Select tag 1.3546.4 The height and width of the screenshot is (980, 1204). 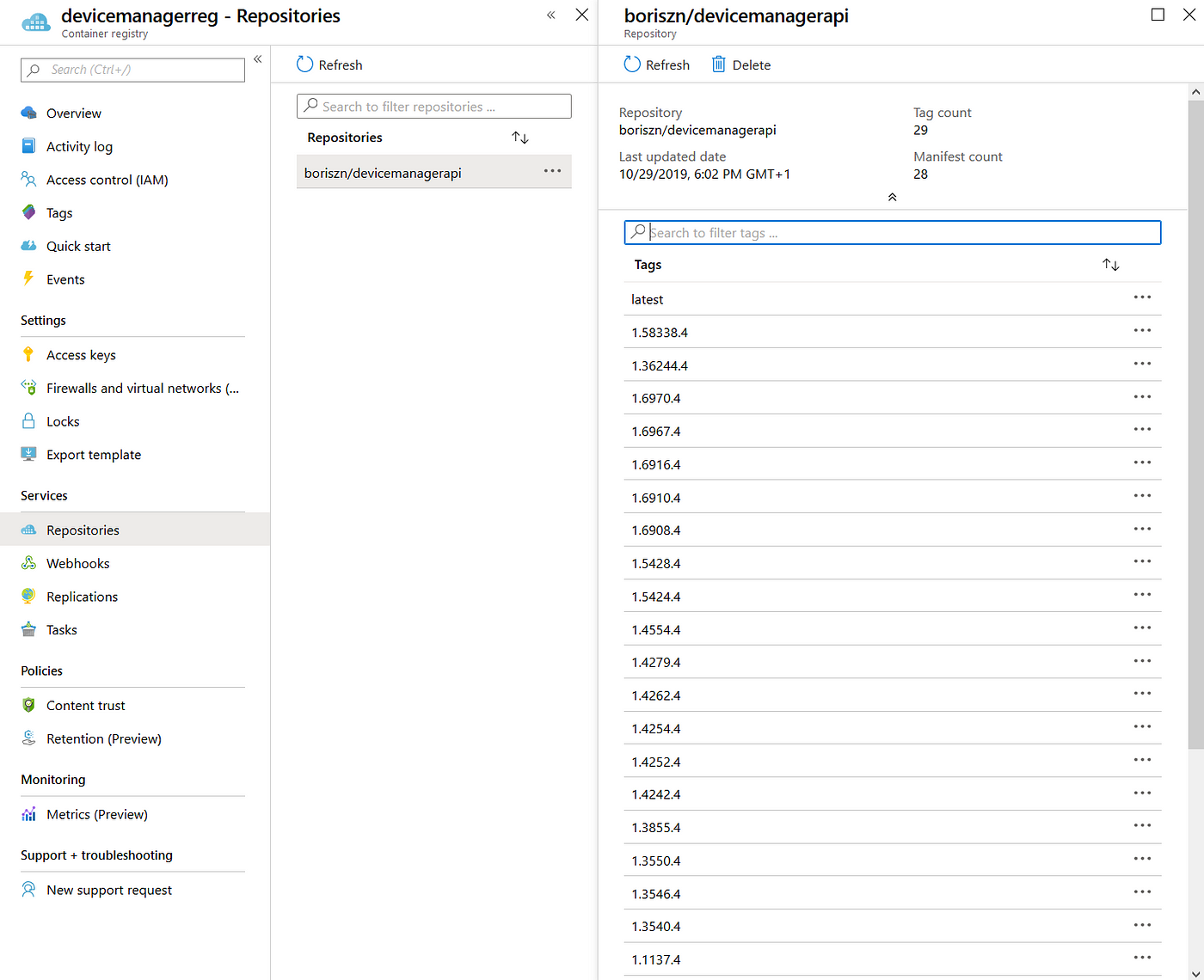tap(893, 894)
